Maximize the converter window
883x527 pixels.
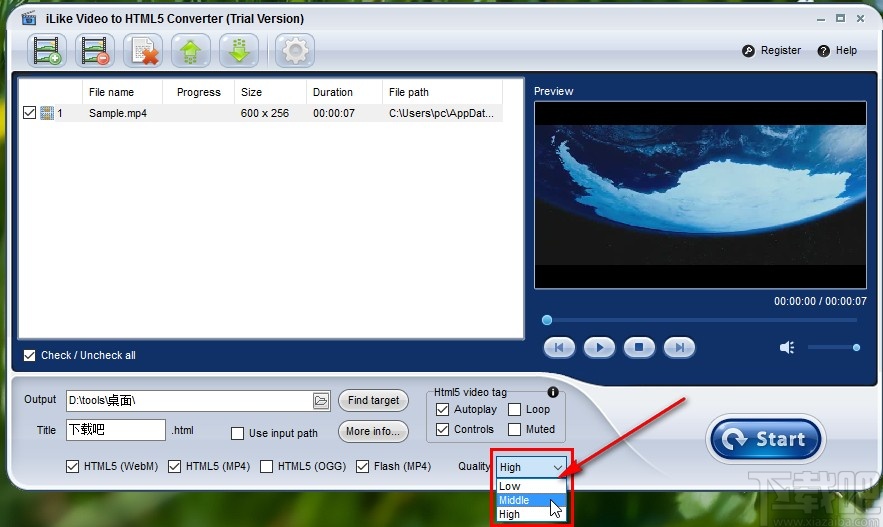tap(840, 19)
